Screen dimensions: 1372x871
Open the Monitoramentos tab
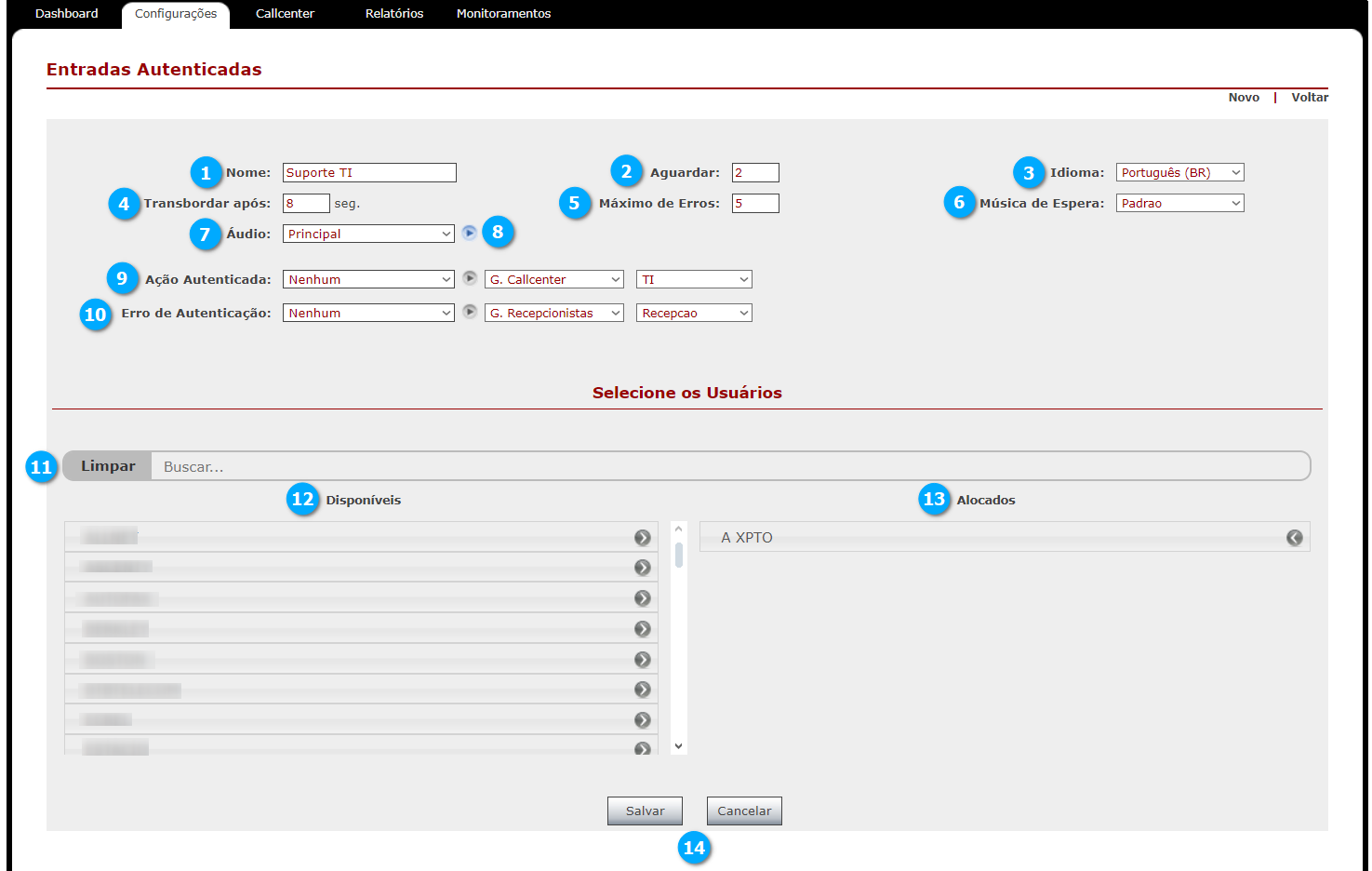(503, 14)
